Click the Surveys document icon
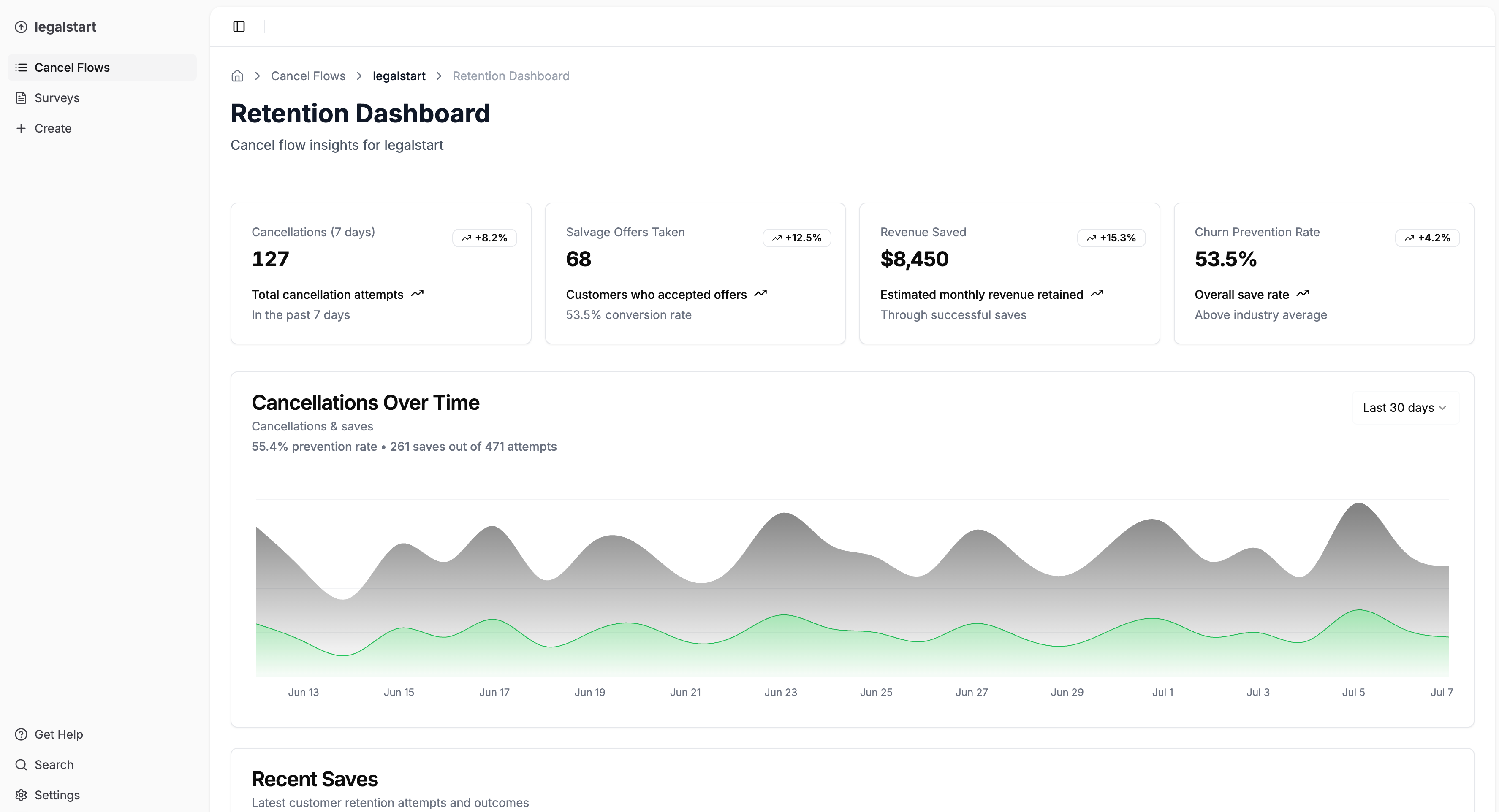 pyautogui.click(x=21, y=98)
